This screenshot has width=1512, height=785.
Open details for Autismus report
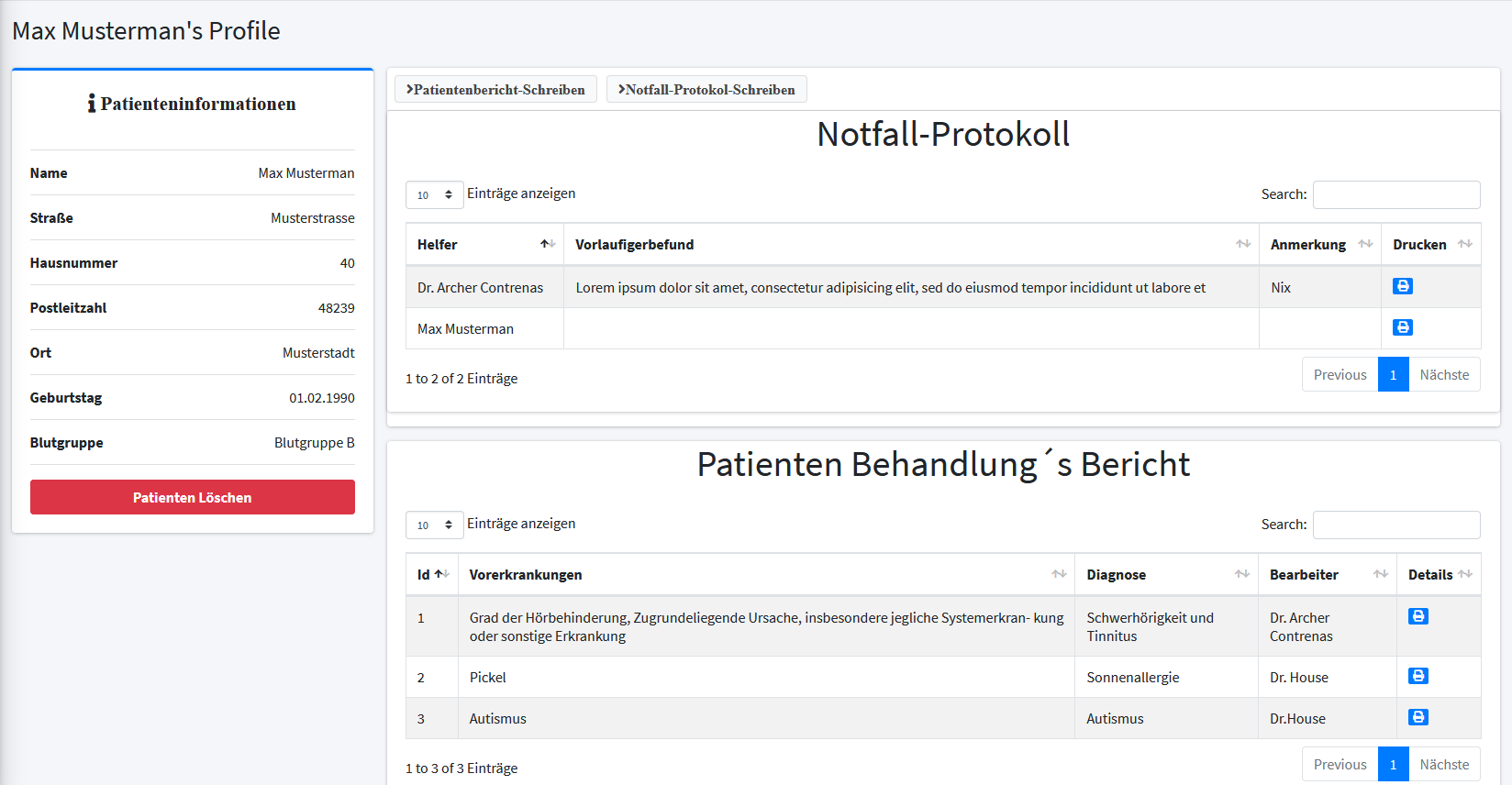pos(1417,717)
